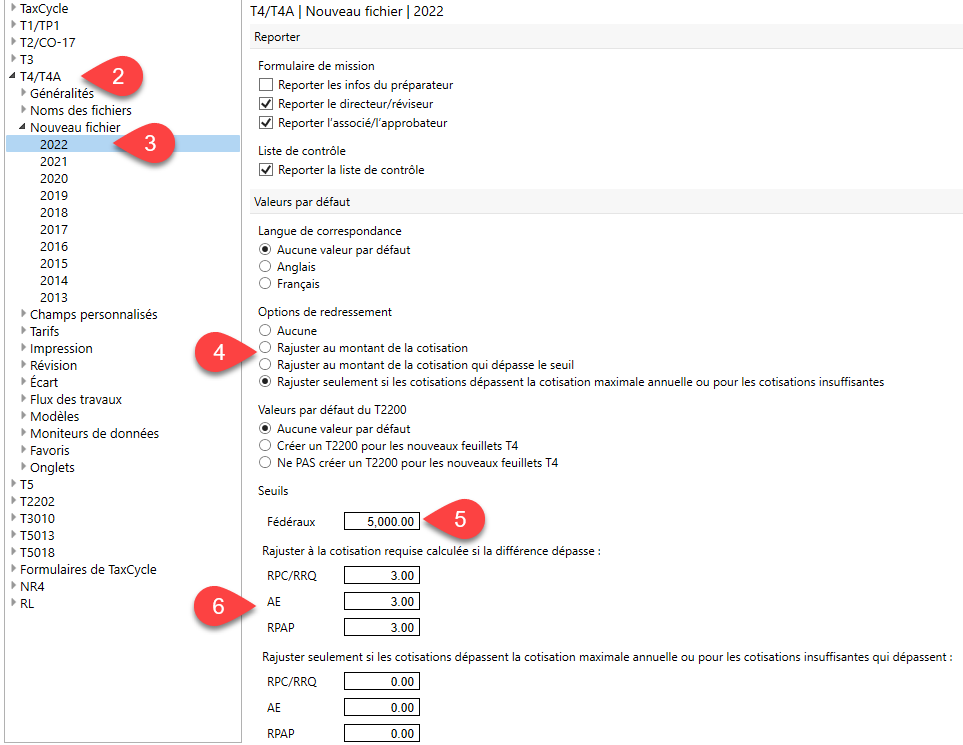Select Aucune redressement option
The height and width of the screenshot is (745, 963).
265,331
